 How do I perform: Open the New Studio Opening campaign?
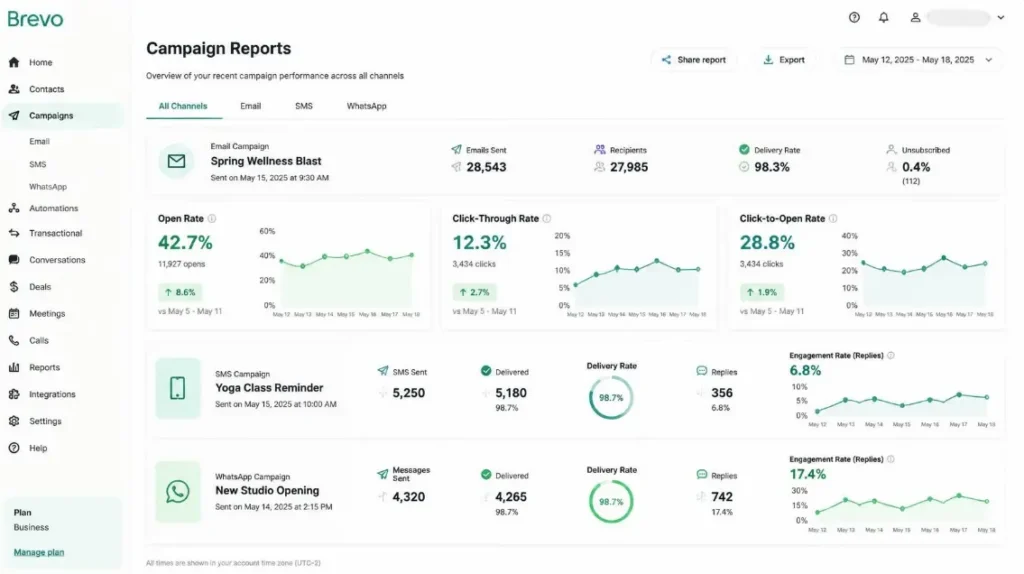coord(267,490)
